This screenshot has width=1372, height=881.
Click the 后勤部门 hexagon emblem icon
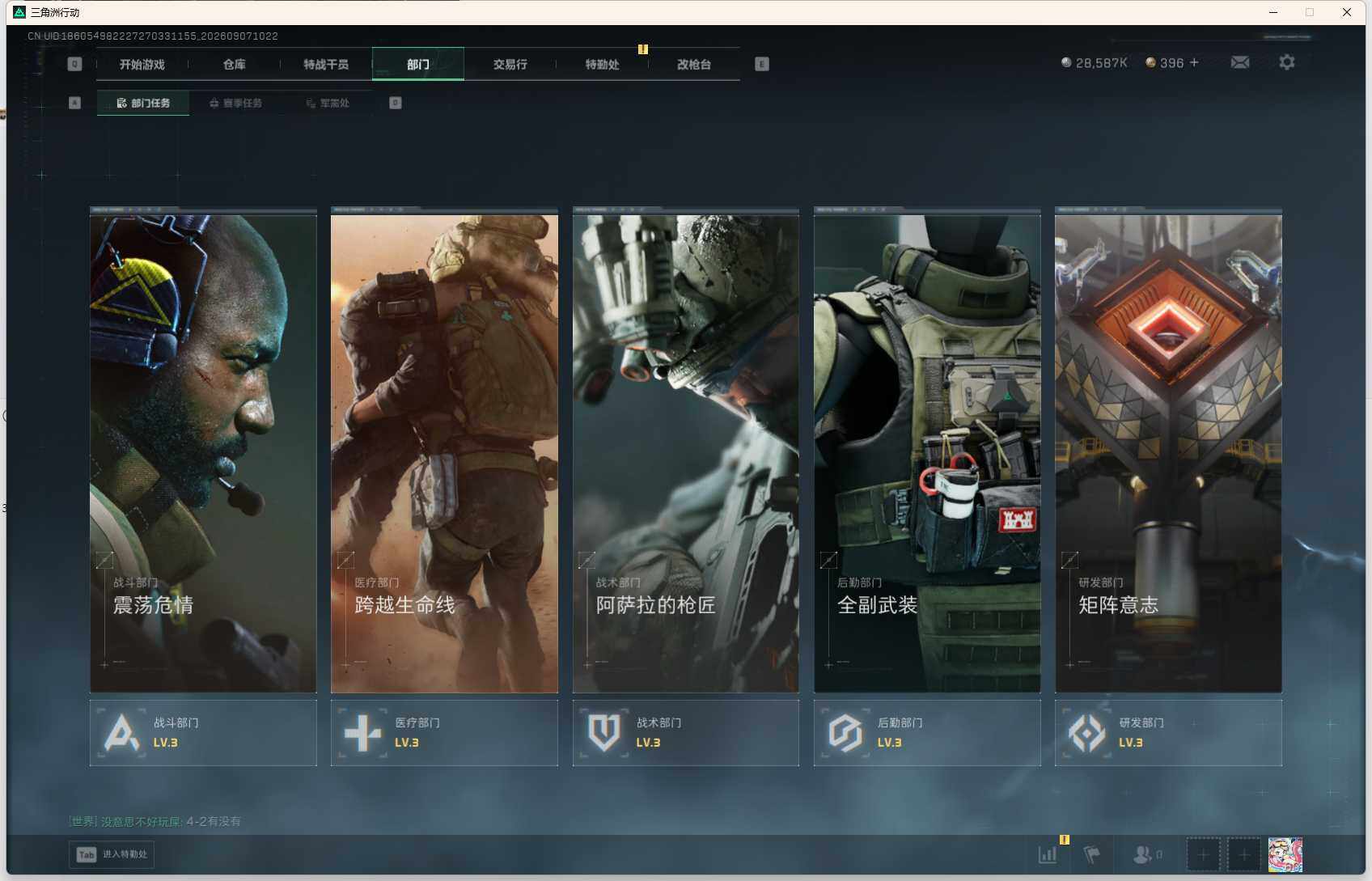pyautogui.click(x=845, y=733)
